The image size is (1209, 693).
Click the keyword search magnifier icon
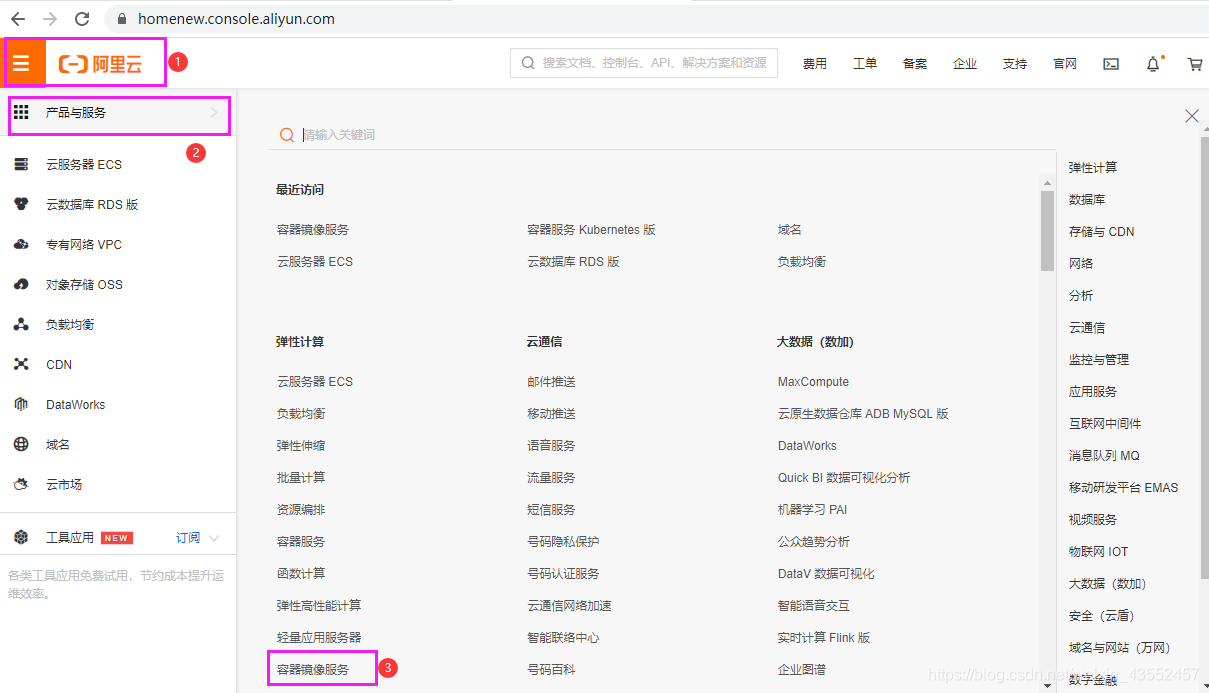tap(287, 135)
